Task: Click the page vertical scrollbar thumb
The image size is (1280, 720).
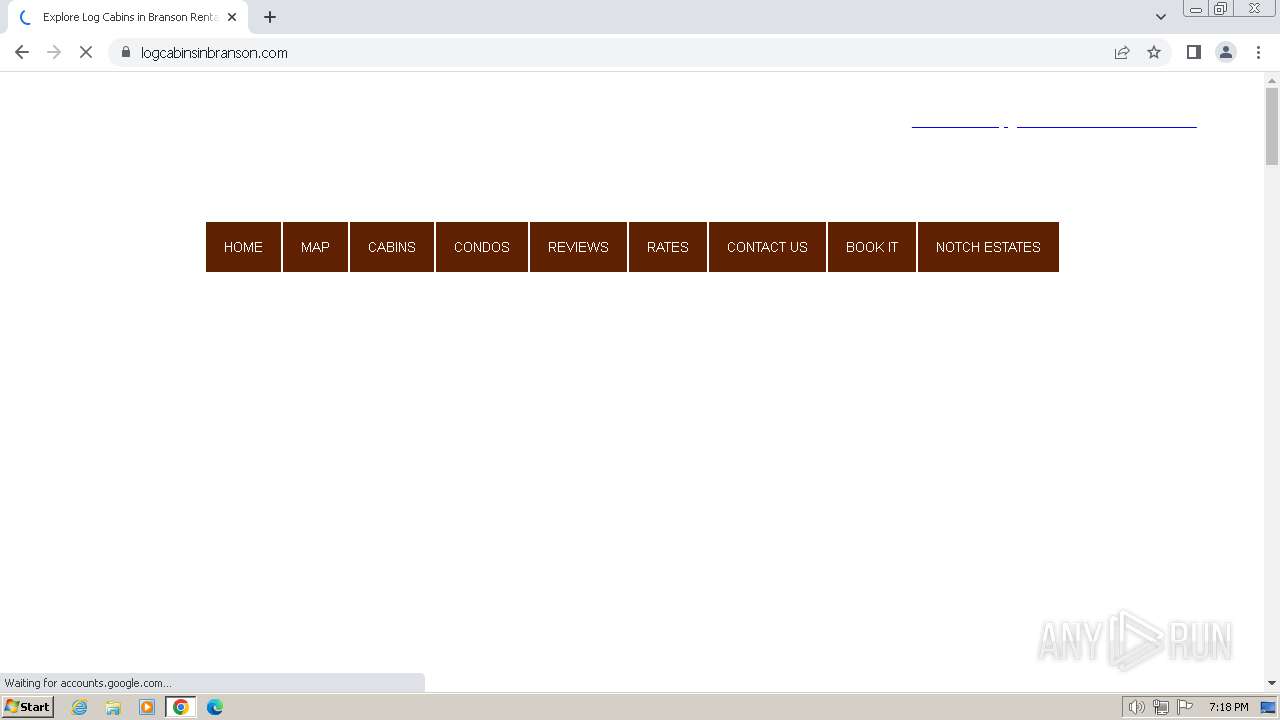Action: (x=1272, y=126)
